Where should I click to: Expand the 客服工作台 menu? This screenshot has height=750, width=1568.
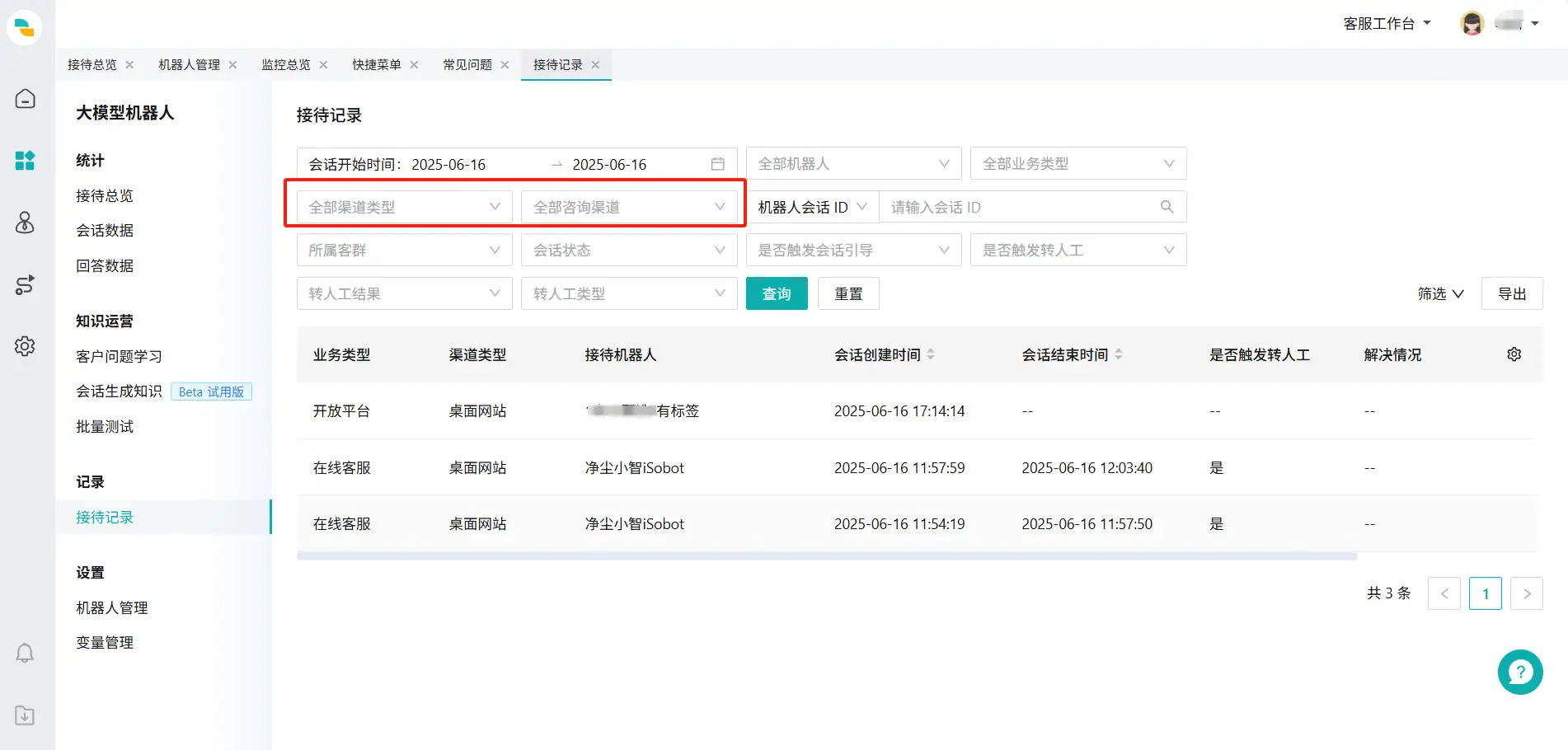pyautogui.click(x=1387, y=23)
